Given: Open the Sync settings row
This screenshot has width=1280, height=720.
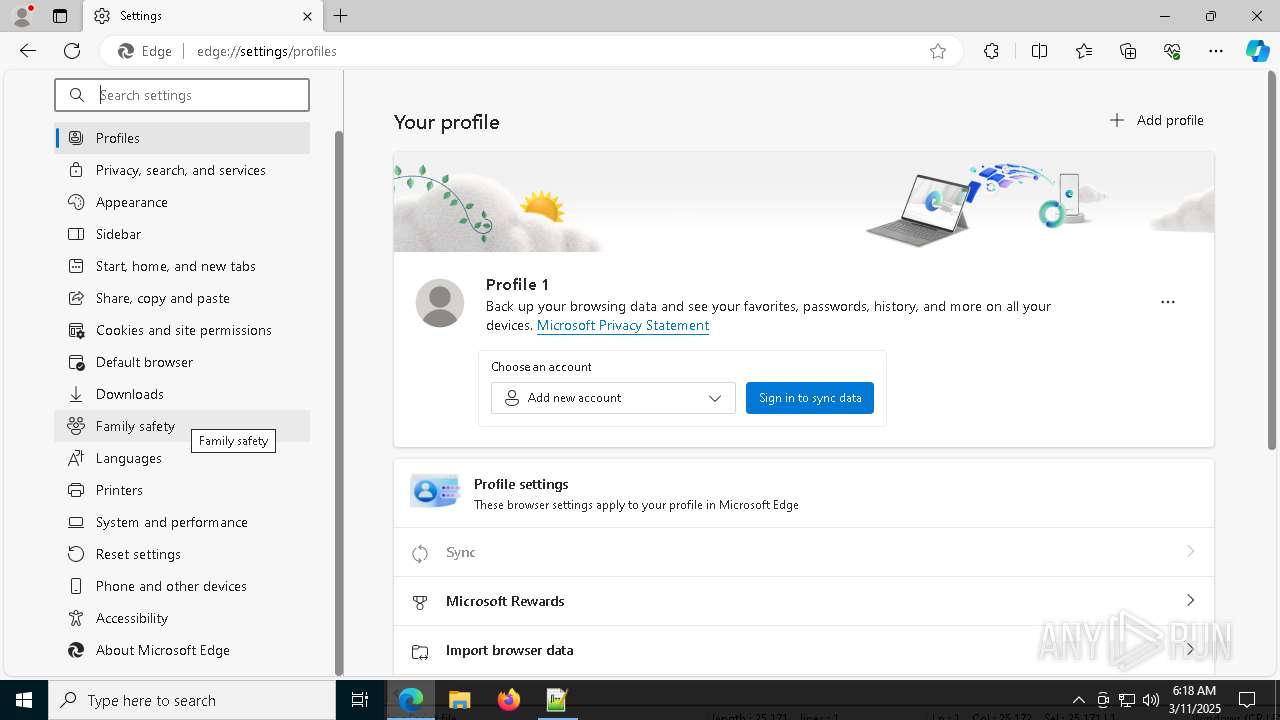Looking at the screenshot, I should point(804,552).
